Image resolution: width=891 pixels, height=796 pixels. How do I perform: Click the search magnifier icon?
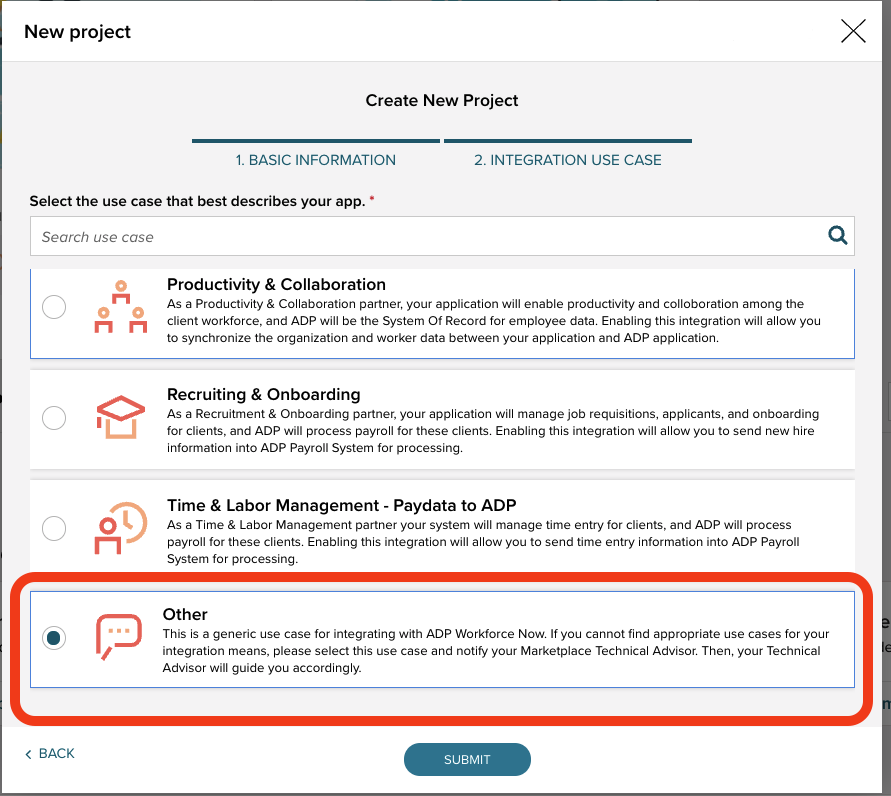(837, 236)
